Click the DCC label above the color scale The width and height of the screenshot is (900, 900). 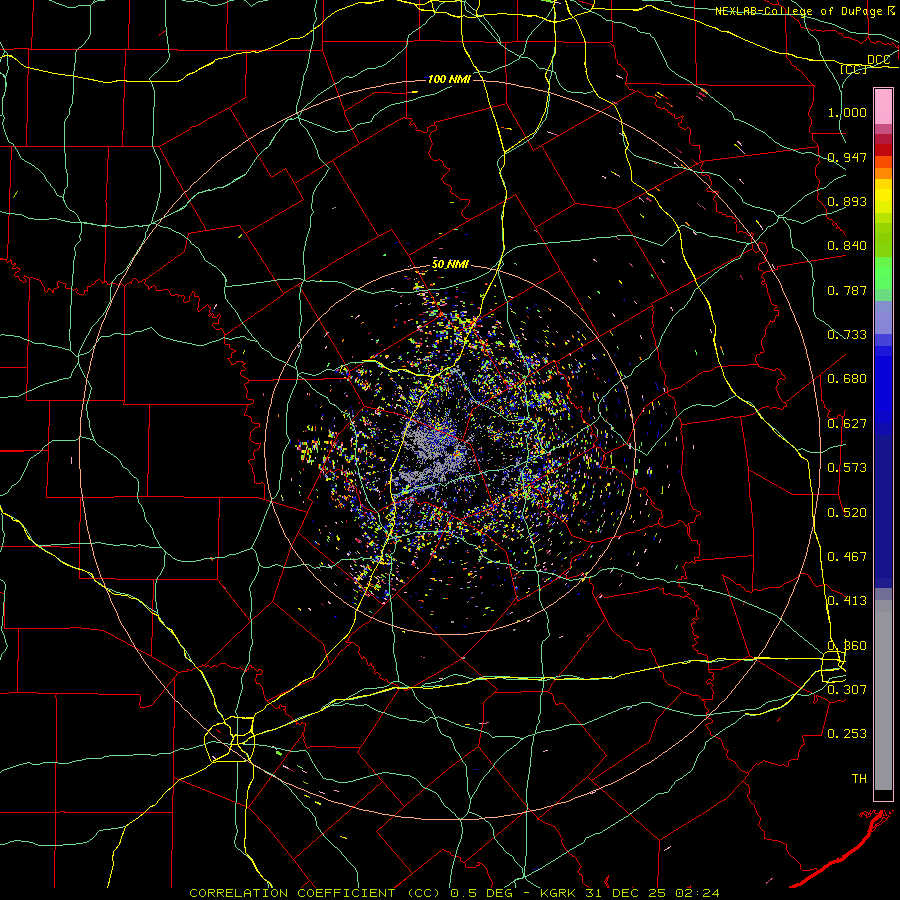pos(878,59)
